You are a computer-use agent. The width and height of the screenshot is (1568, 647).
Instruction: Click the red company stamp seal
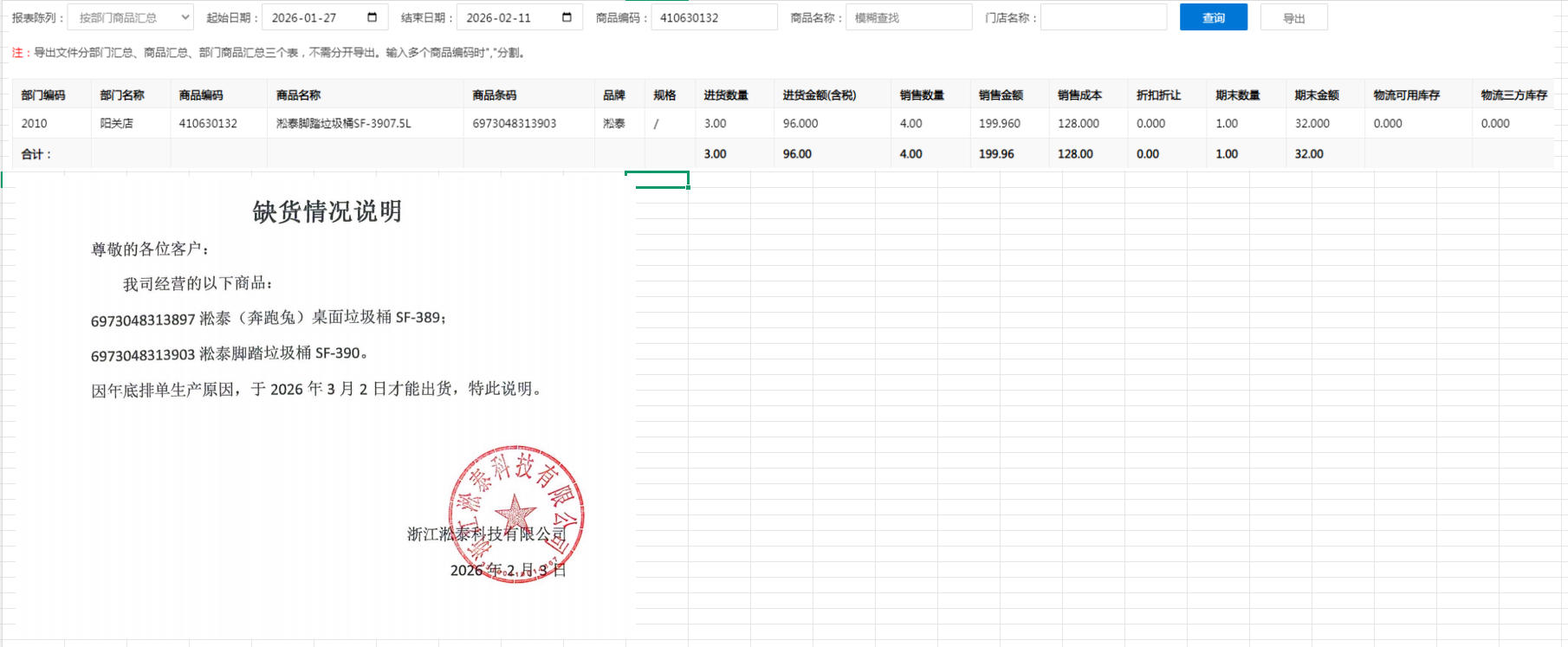tap(516, 514)
